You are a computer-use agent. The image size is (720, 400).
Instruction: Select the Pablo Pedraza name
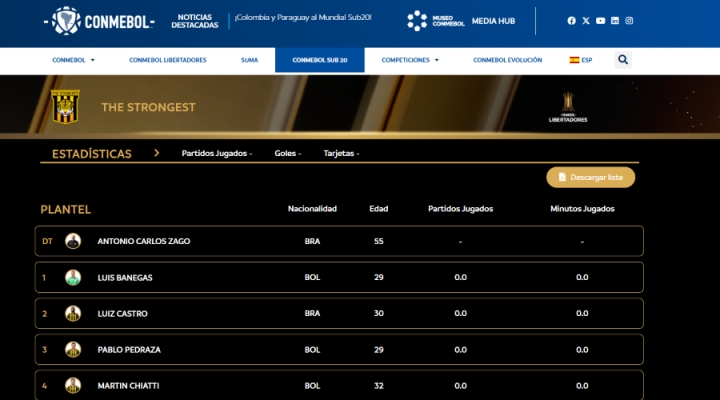(129, 350)
